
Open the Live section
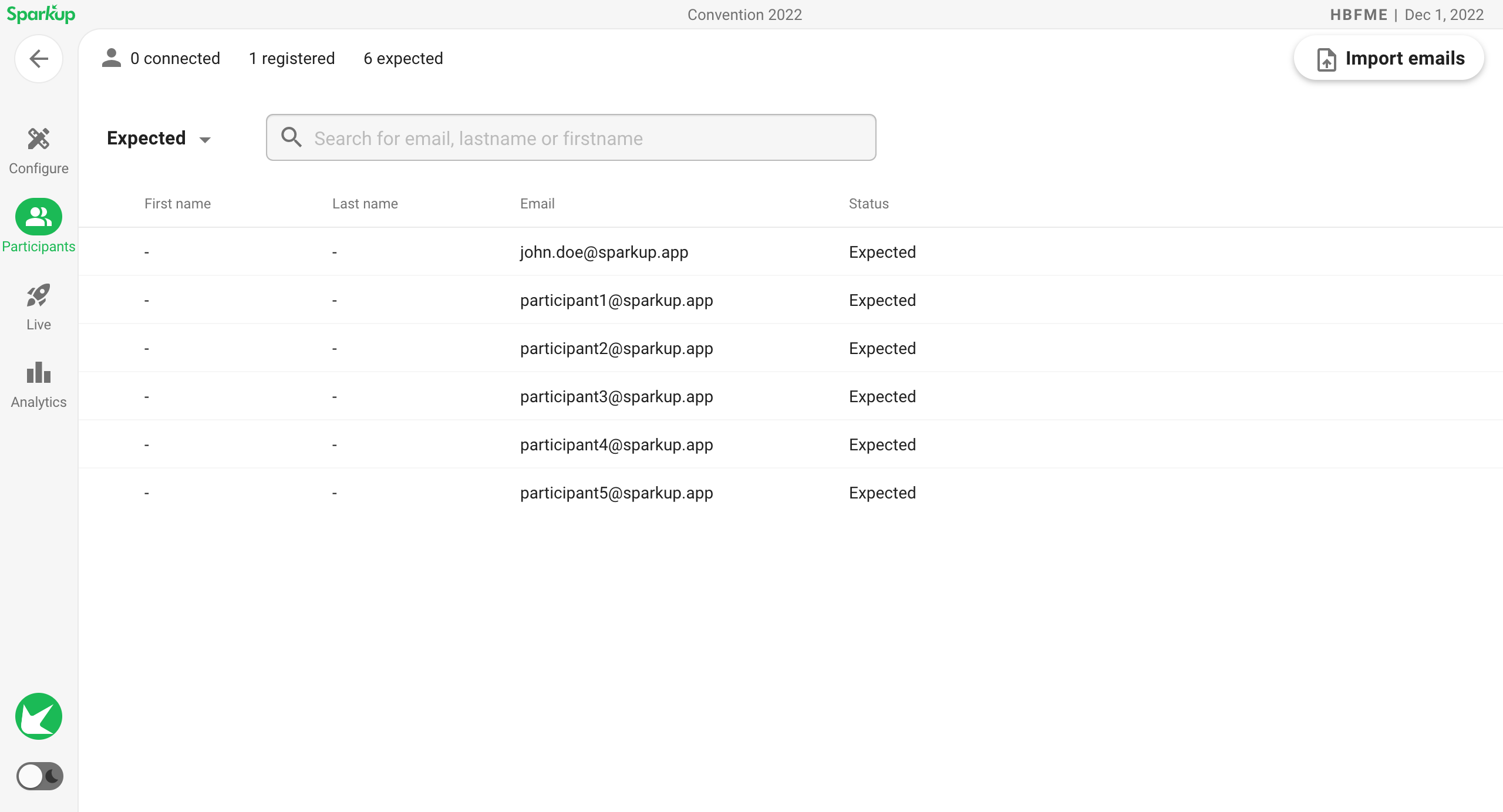[x=39, y=307]
